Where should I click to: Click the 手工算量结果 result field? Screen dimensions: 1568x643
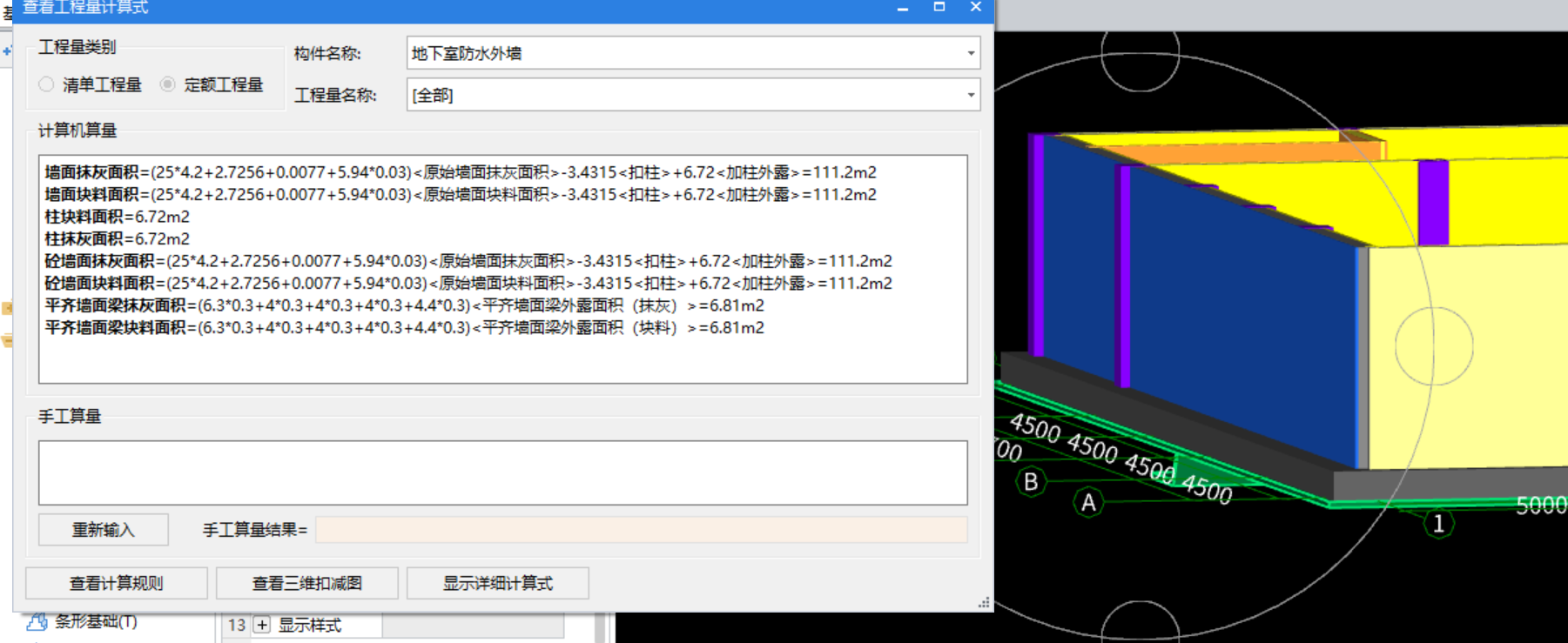[x=641, y=530]
